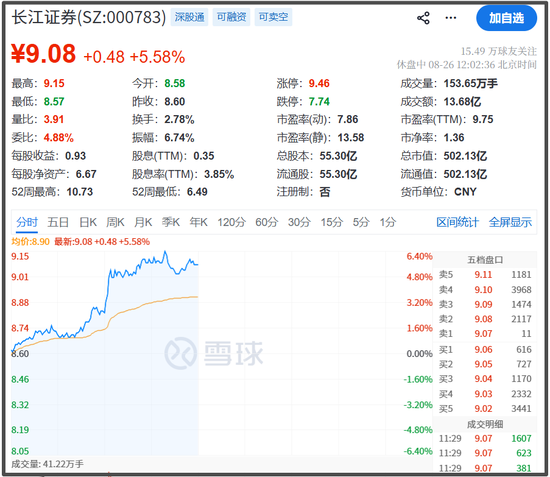
Task: Switch to the 五日 chart tab
Action: pyautogui.click(x=58, y=222)
